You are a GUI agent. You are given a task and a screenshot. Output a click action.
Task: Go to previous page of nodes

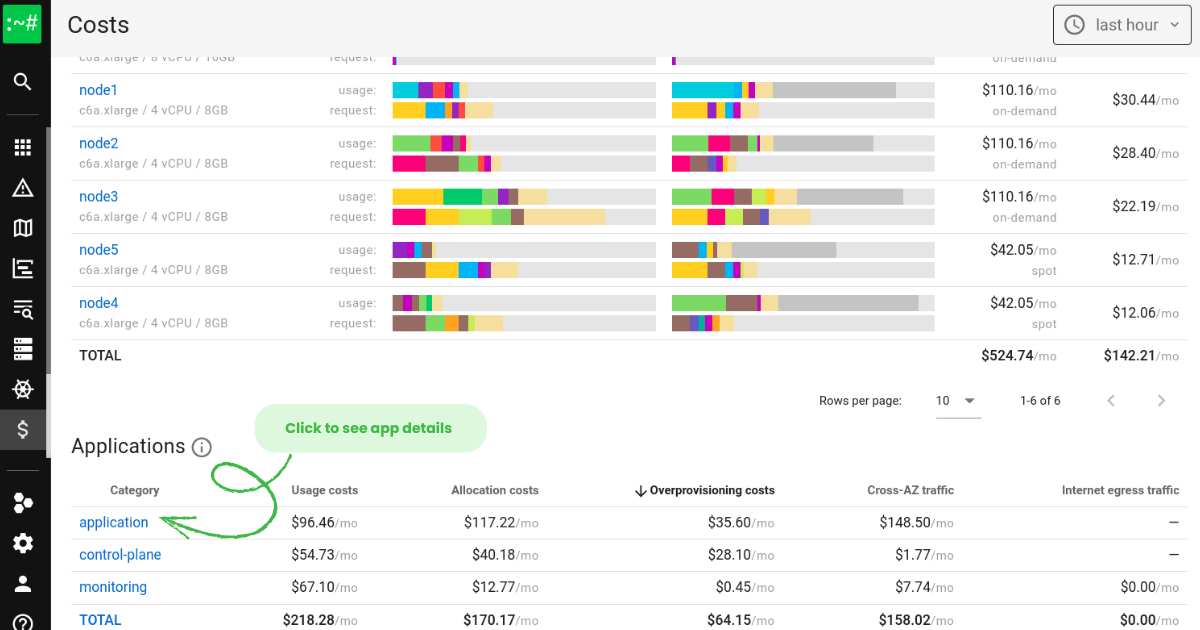1111,401
